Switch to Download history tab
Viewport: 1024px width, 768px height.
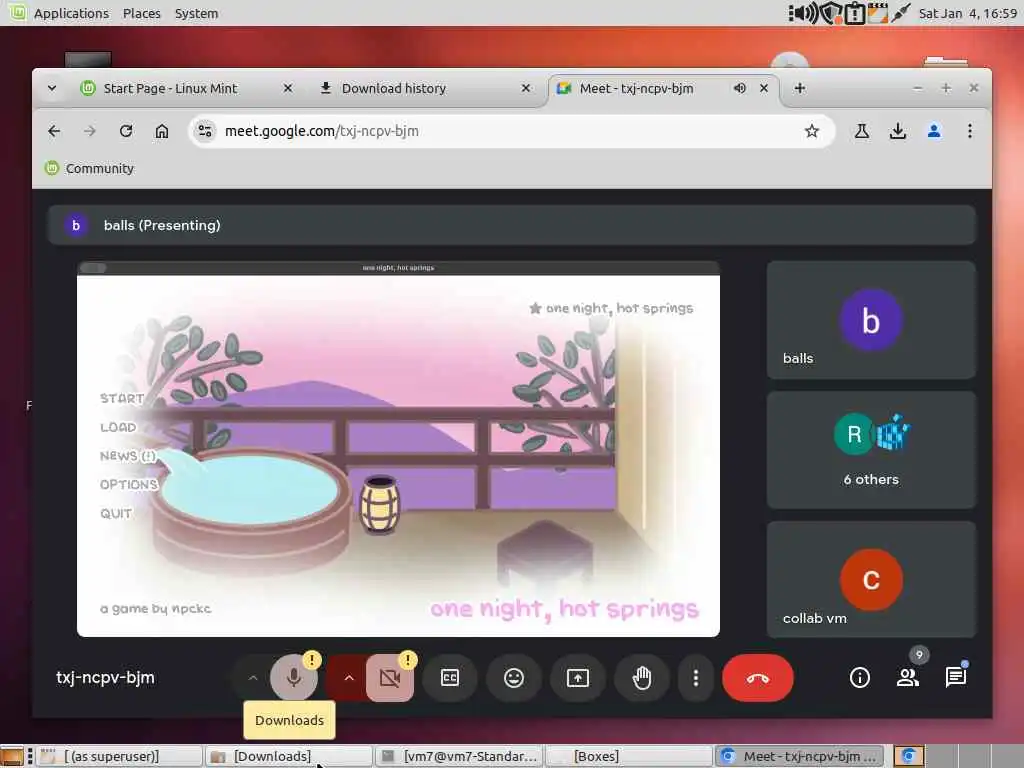[423, 88]
